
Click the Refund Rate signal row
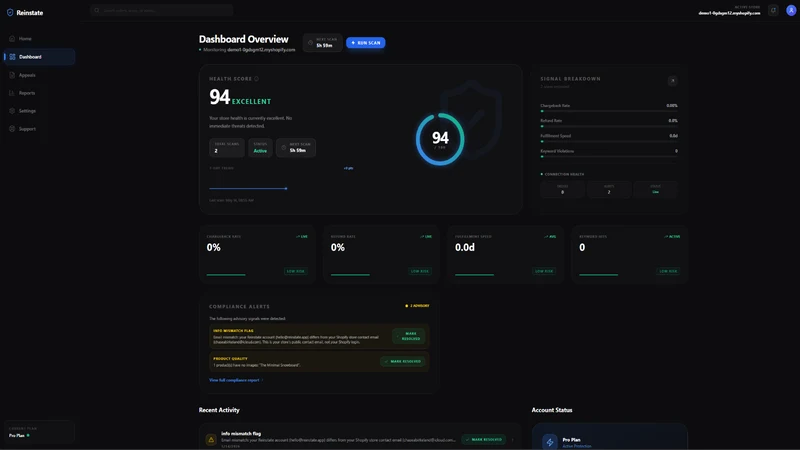pos(609,122)
